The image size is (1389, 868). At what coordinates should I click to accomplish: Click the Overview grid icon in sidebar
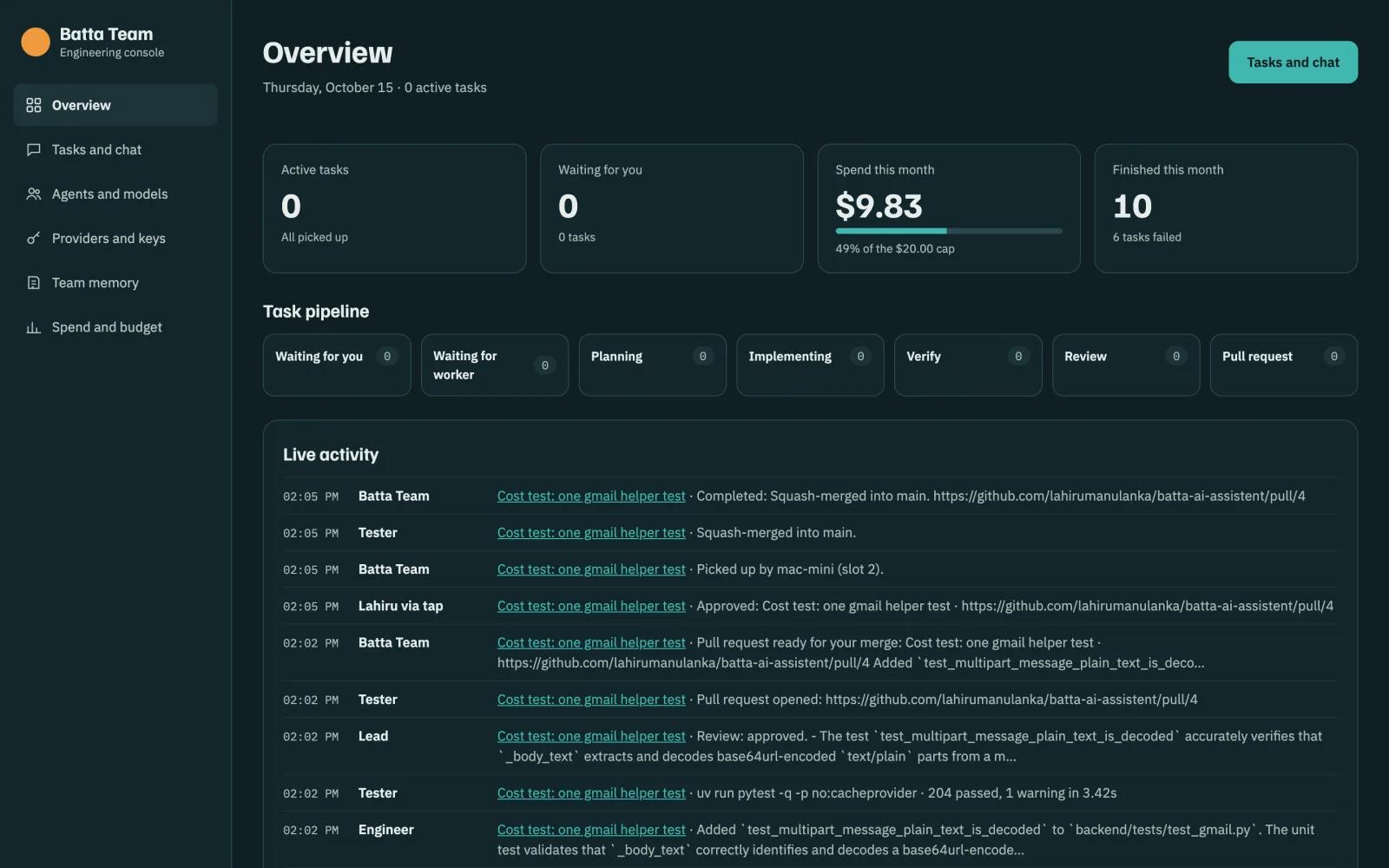point(34,105)
